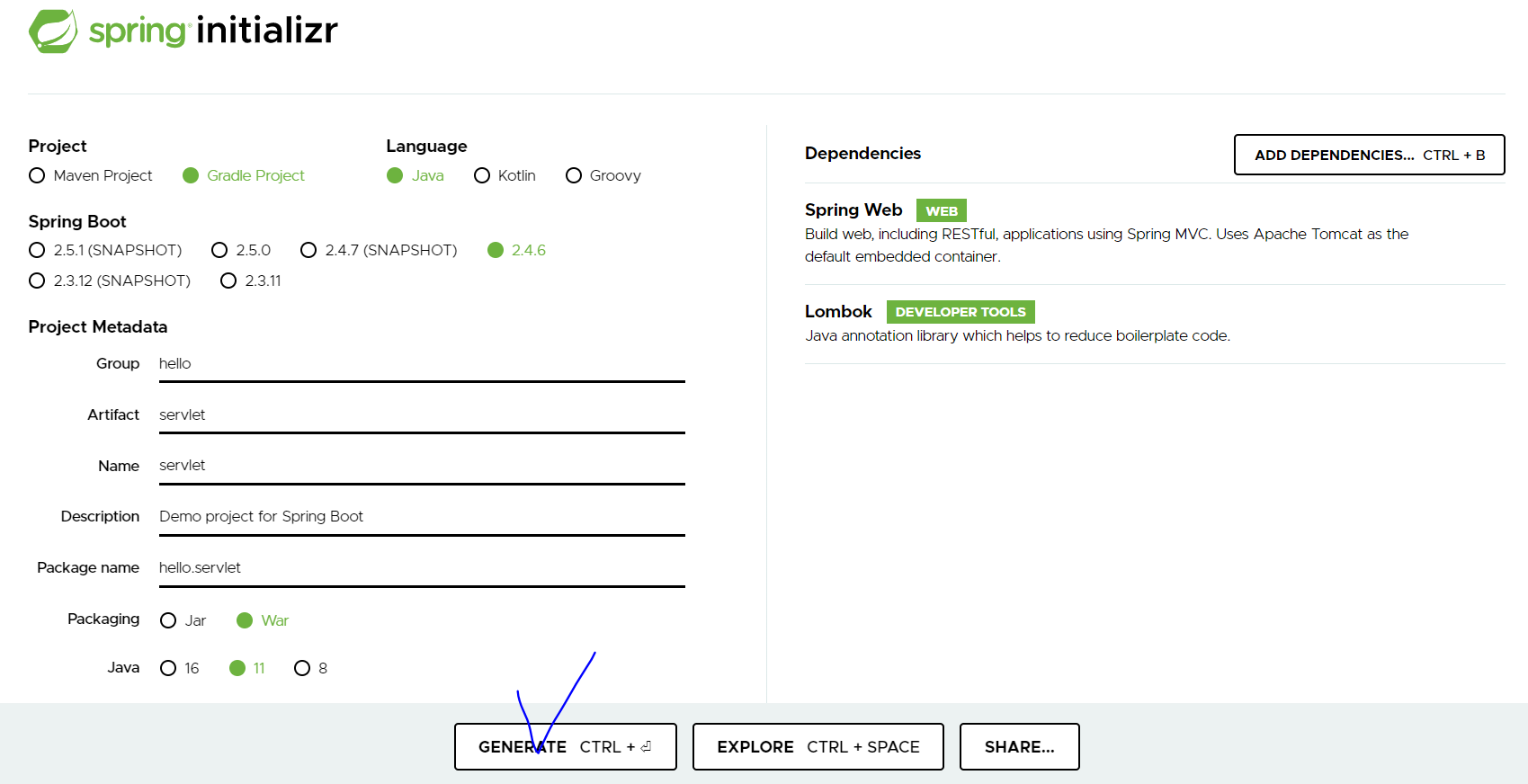
Task: Open the Share dialog button
Action: tap(1020, 747)
